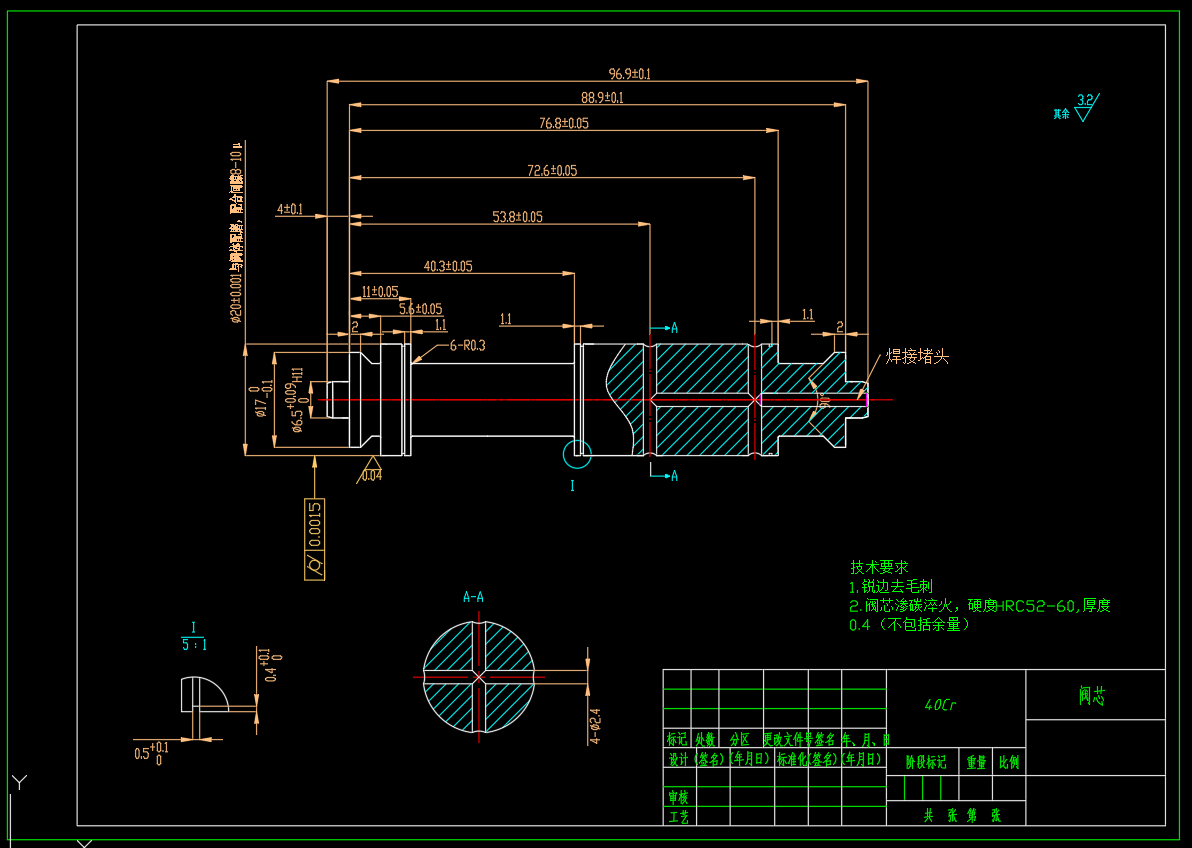Viewport: 1192px width, 848px height.
Task: Pick the 76.8±0.05 dimension text
Action: 563,122
